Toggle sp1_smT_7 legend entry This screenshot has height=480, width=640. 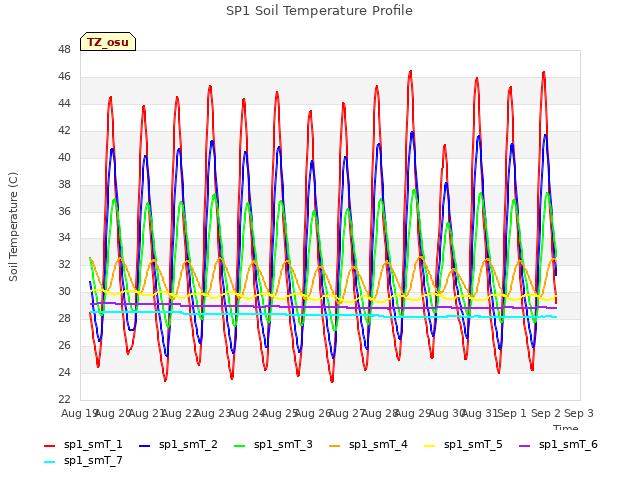83,460
